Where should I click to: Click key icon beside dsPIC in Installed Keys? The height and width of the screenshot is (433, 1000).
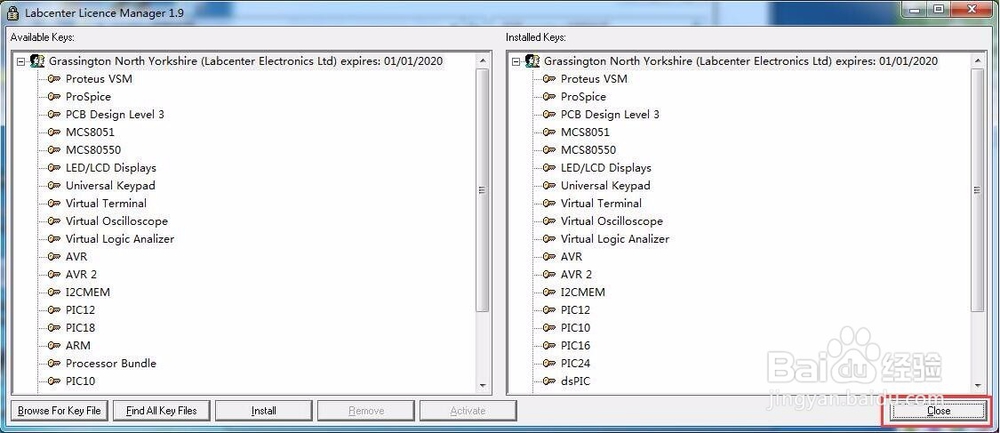click(x=549, y=381)
